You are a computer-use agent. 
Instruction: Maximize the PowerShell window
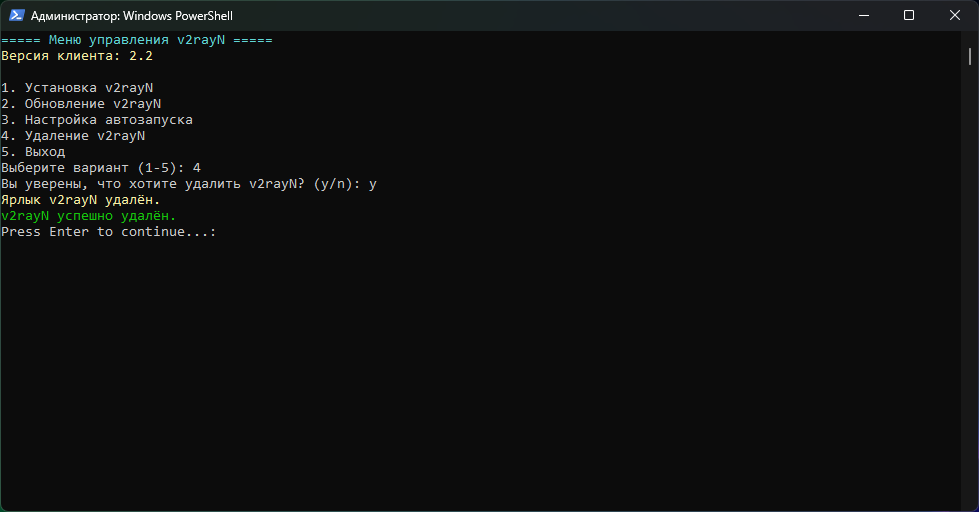pos(908,15)
